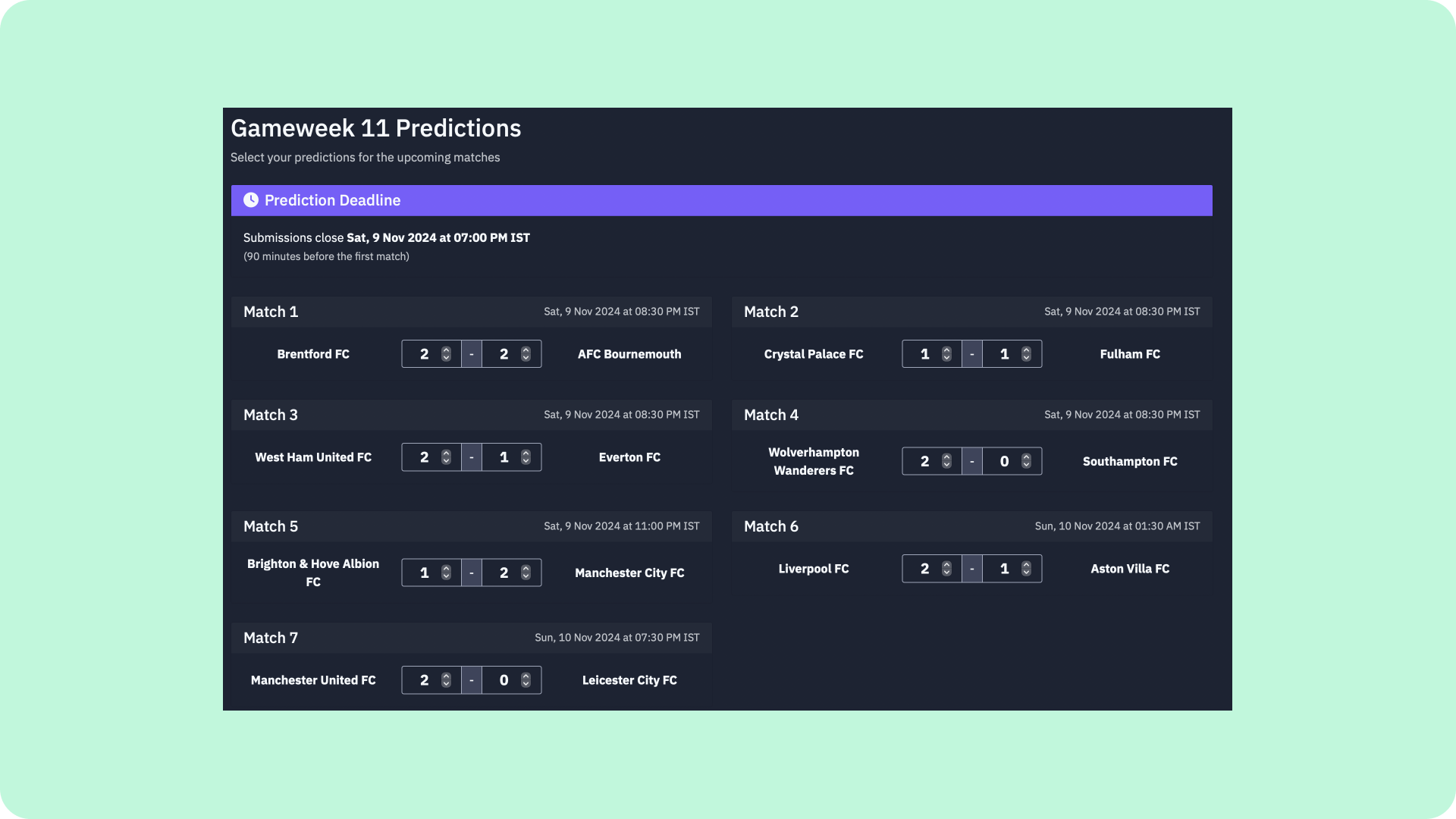
Task: Click the clock icon beside Prediction Deadline
Action: (x=250, y=200)
